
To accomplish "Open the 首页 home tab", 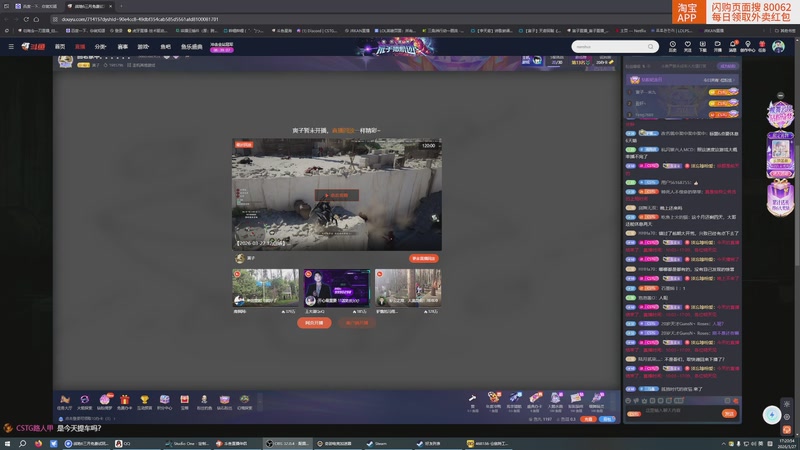I will pyautogui.click(x=60, y=46).
